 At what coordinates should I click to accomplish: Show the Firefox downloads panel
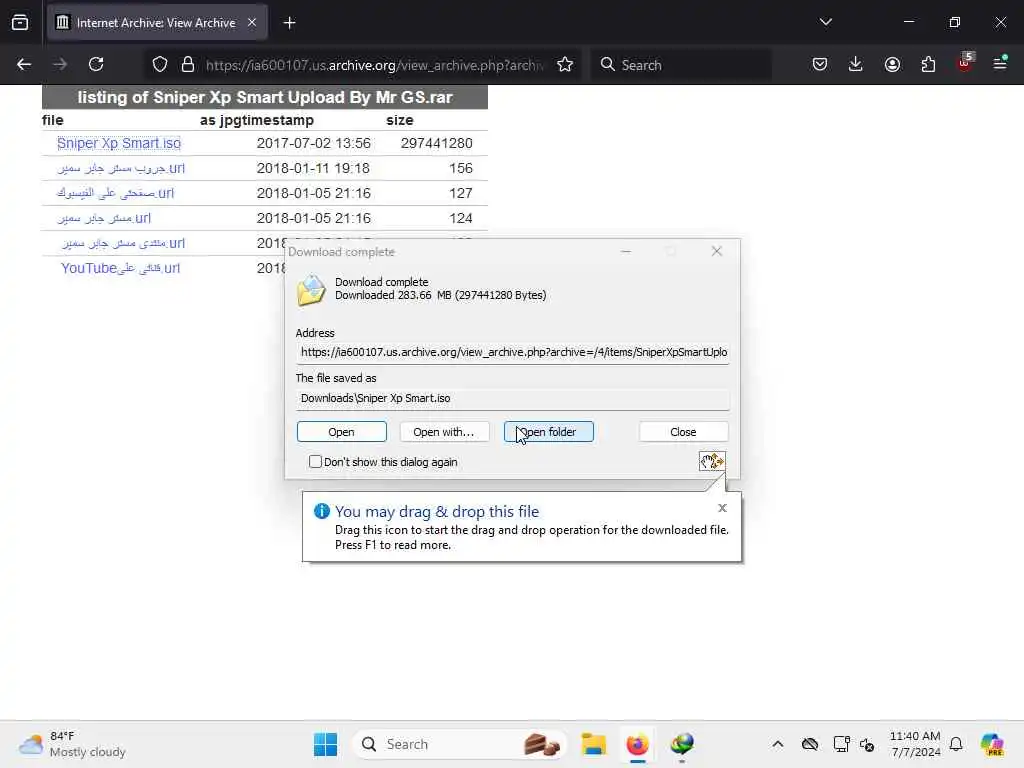(856, 65)
